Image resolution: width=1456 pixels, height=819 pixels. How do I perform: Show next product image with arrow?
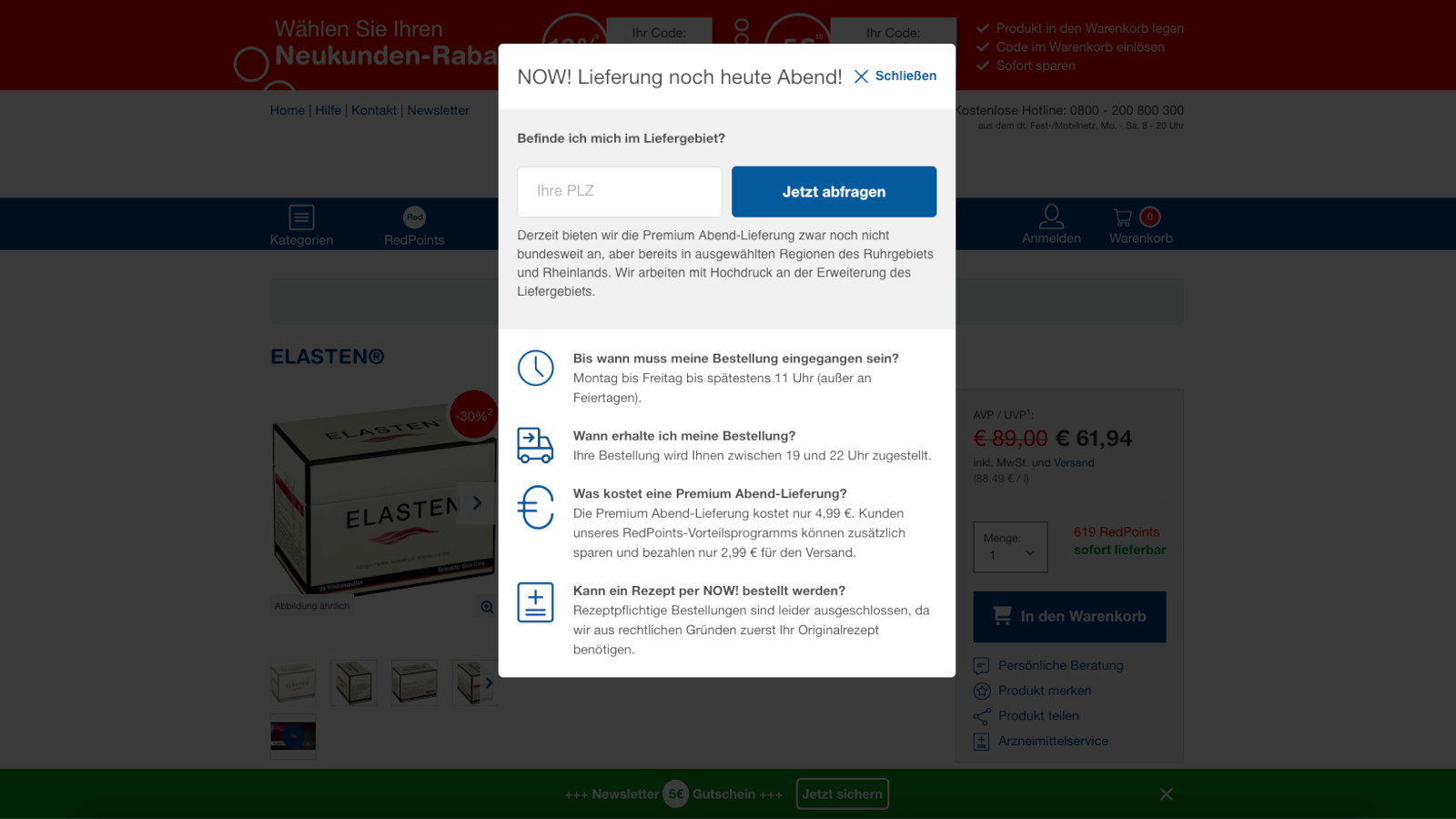(477, 503)
